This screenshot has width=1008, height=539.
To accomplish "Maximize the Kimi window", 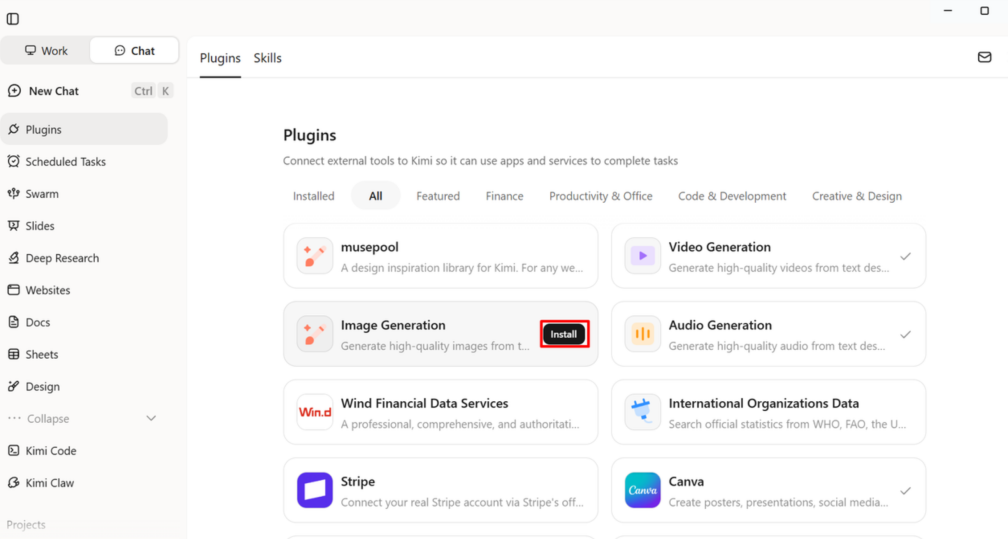I will (x=984, y=10).
